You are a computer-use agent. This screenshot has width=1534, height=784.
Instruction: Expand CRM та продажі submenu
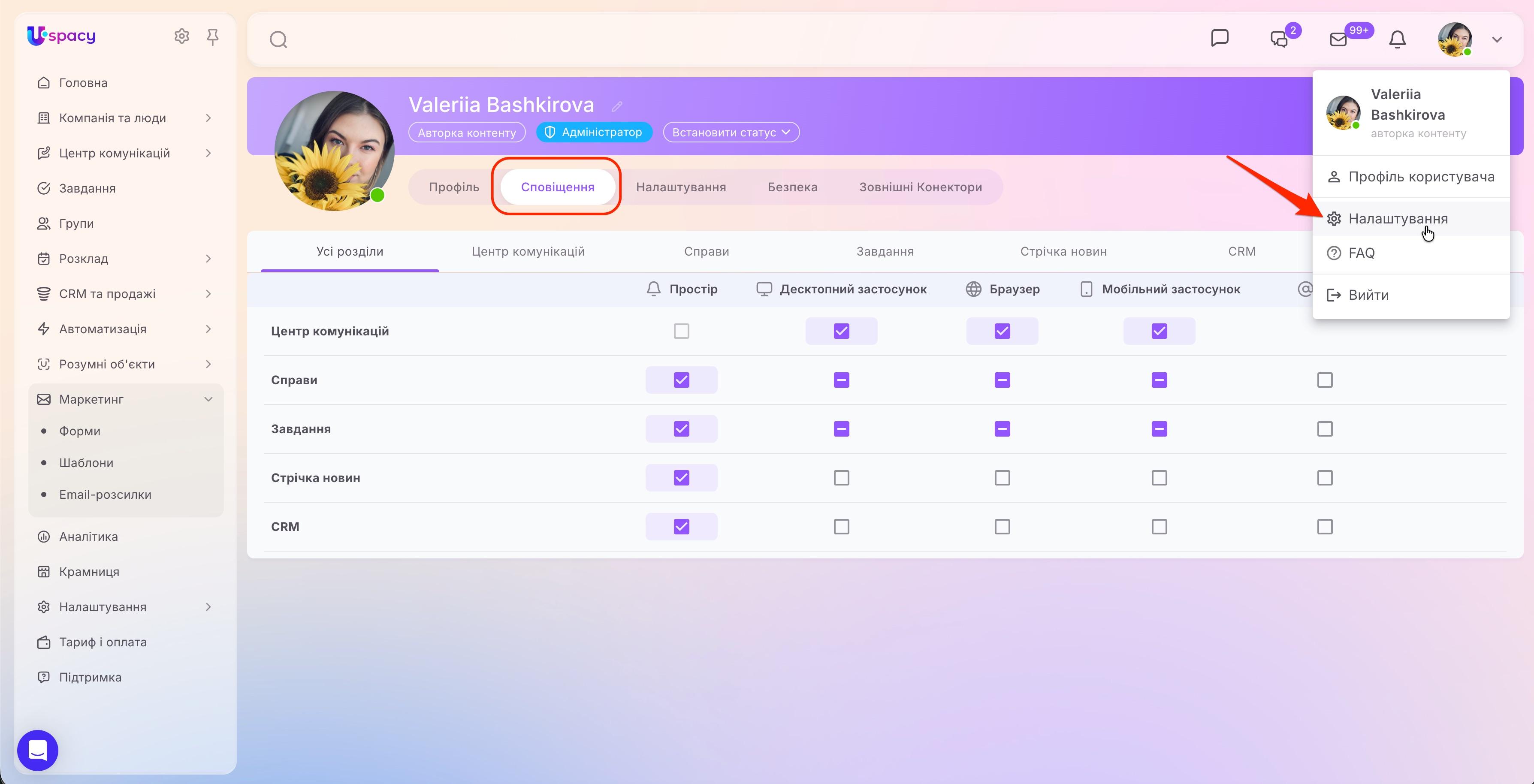tap(208, 293)
